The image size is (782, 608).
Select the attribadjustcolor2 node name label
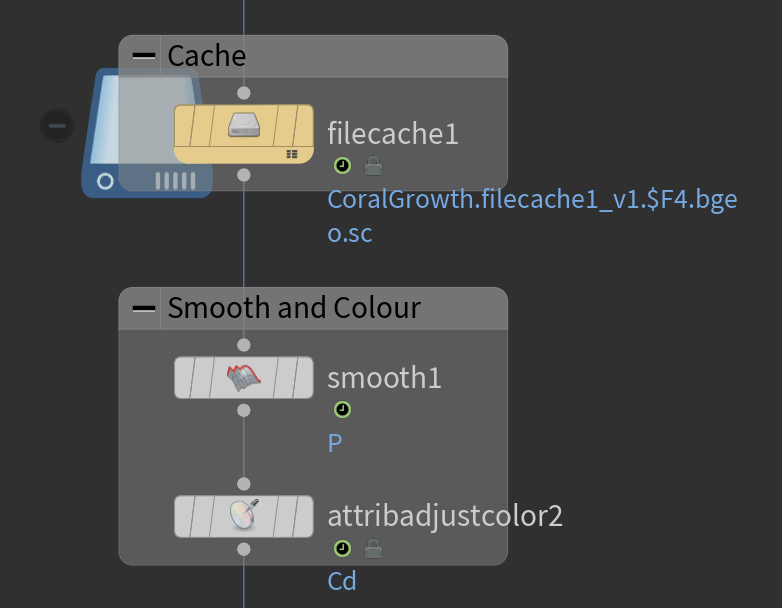[x=445, y=516]
